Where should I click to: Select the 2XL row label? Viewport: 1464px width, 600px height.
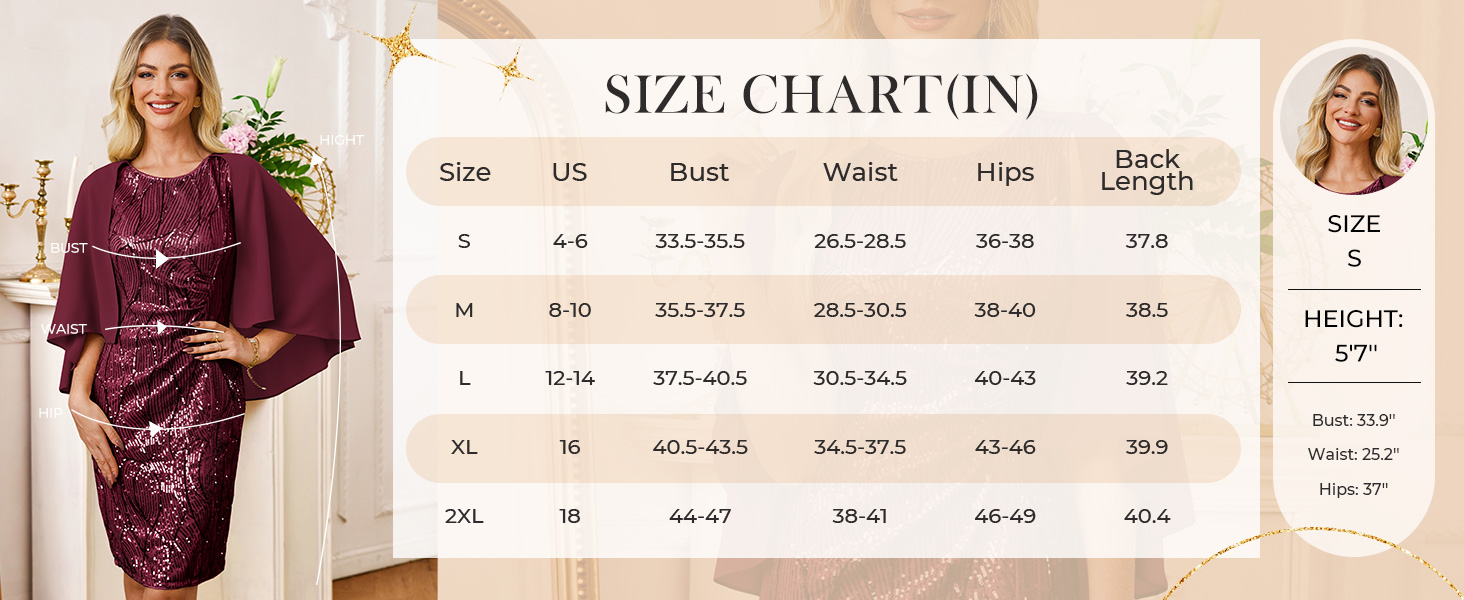click(464, 516)
